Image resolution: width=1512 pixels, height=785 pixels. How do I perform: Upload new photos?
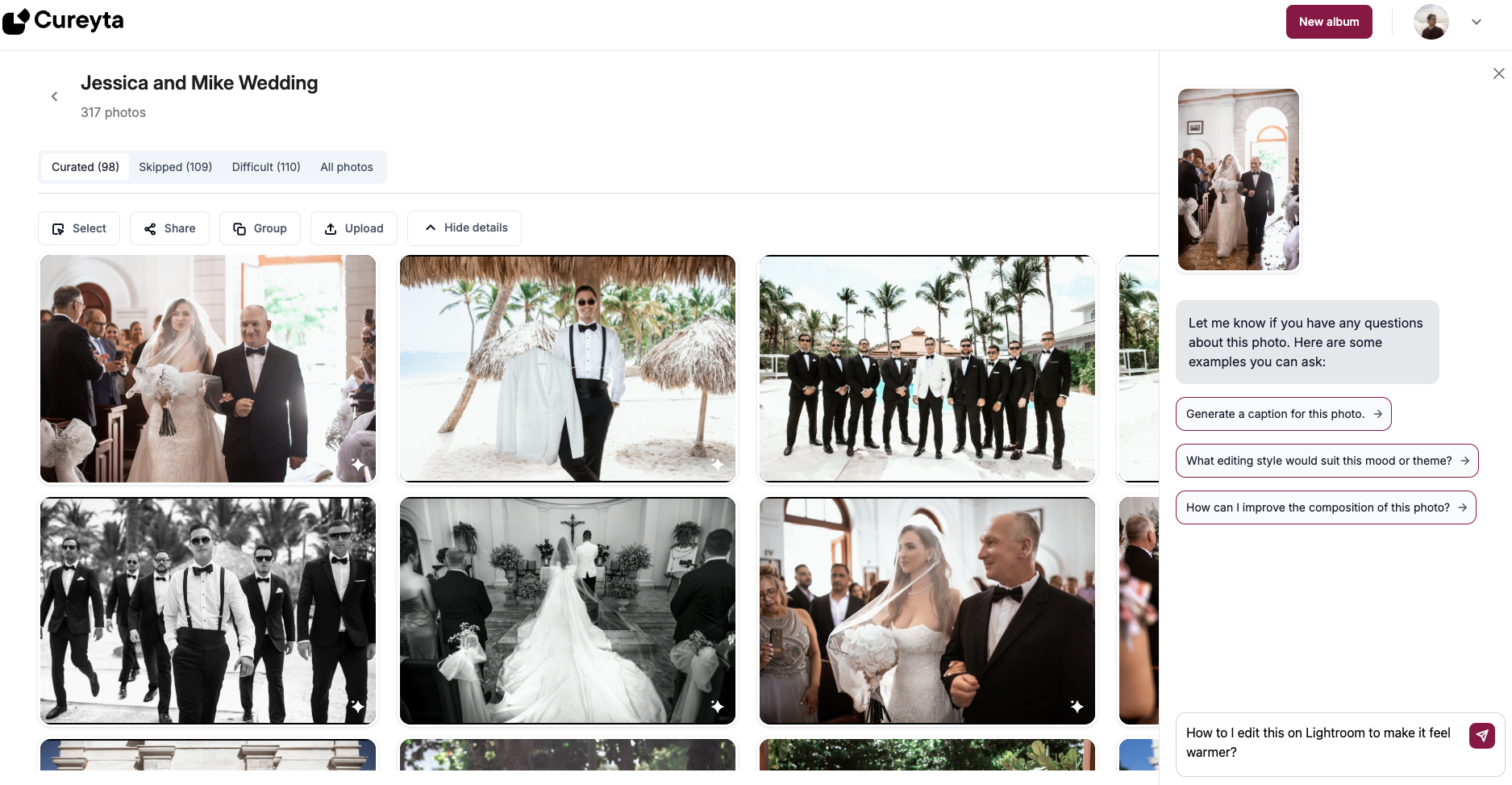(x=353, y=228)
